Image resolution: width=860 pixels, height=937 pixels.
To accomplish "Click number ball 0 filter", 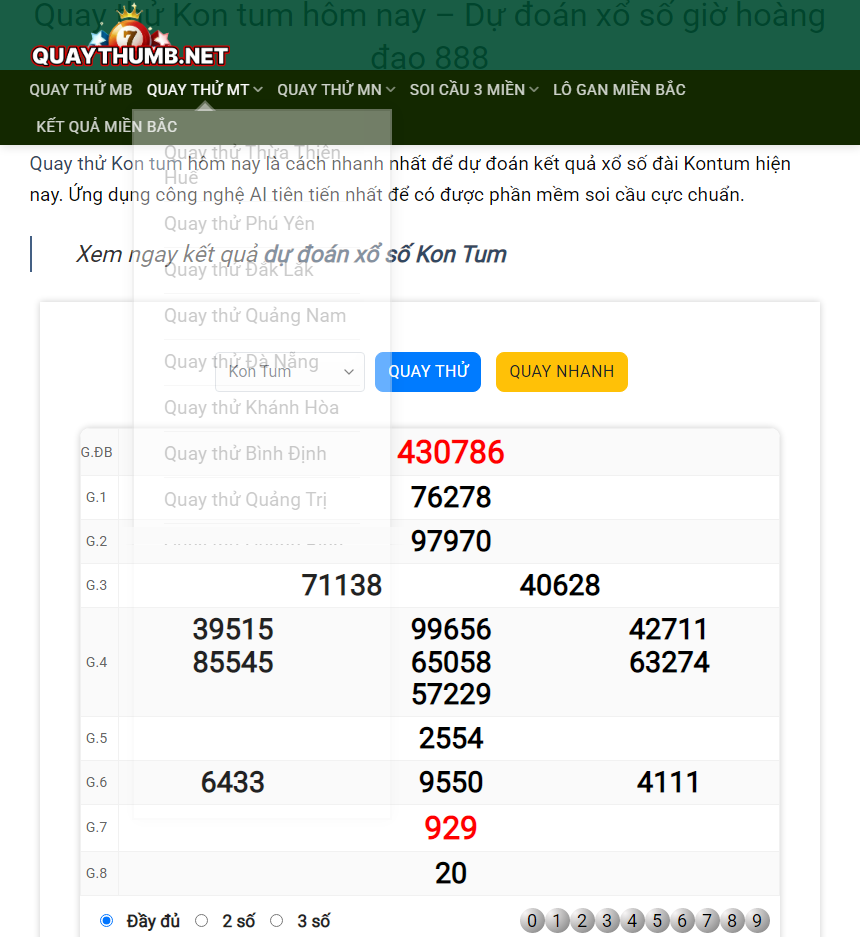I will tap(532, 921).
